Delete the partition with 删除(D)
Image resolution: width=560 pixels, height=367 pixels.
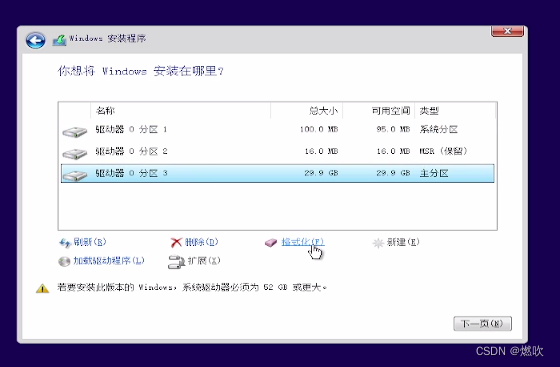[201, 242]
